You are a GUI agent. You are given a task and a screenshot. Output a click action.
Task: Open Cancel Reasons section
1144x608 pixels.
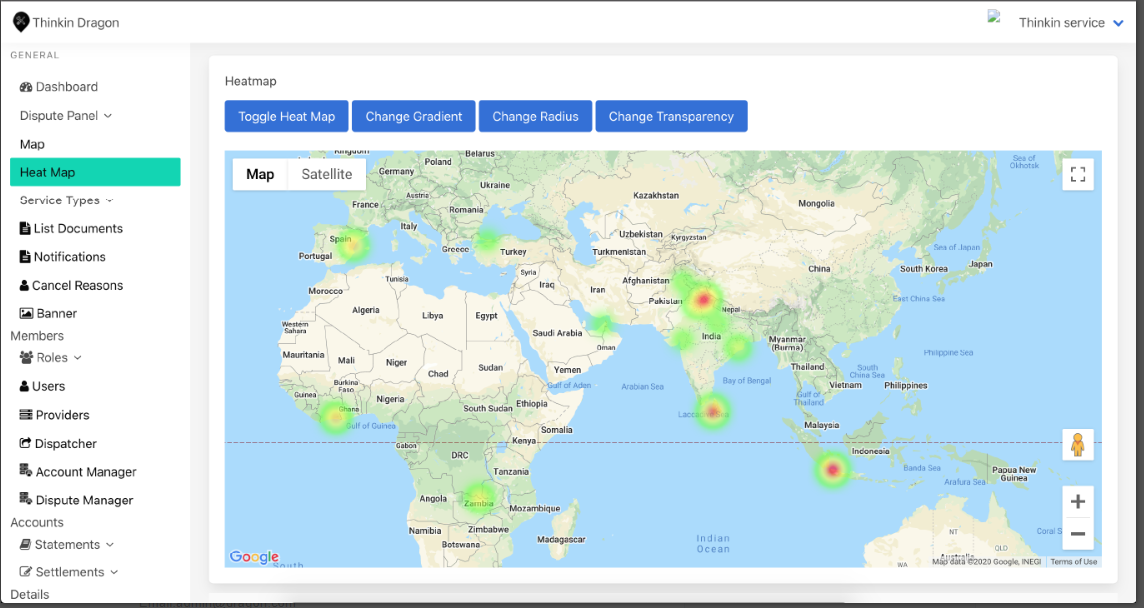76,286
